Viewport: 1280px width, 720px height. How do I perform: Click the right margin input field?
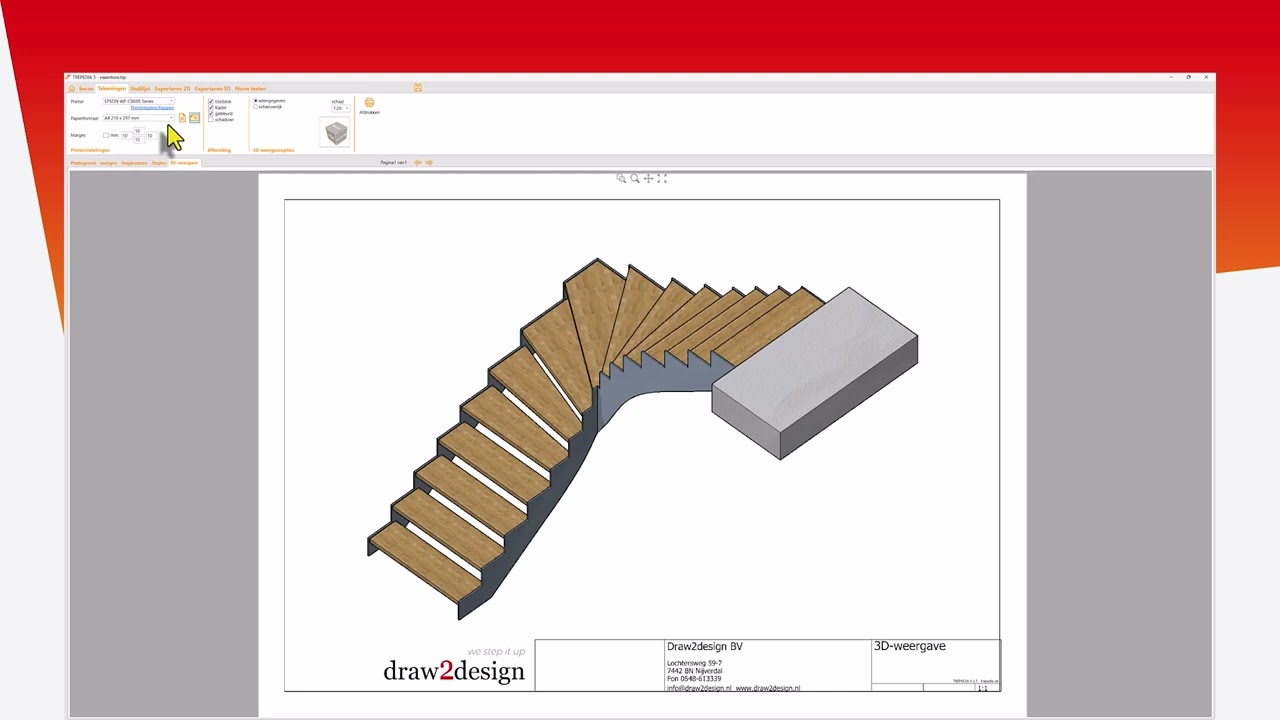pyautogui.click(x=151, y=136)
